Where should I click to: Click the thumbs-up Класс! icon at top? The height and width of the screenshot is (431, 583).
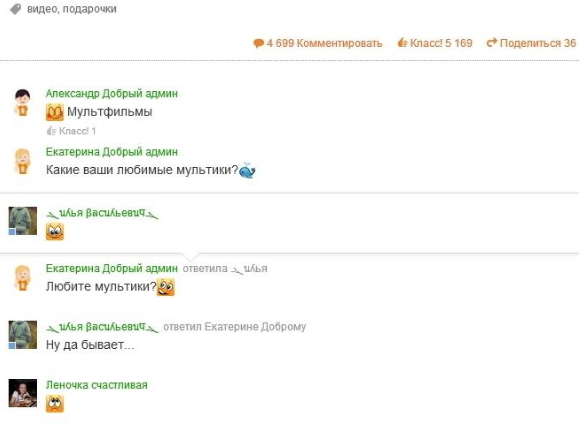coord(402,43)
